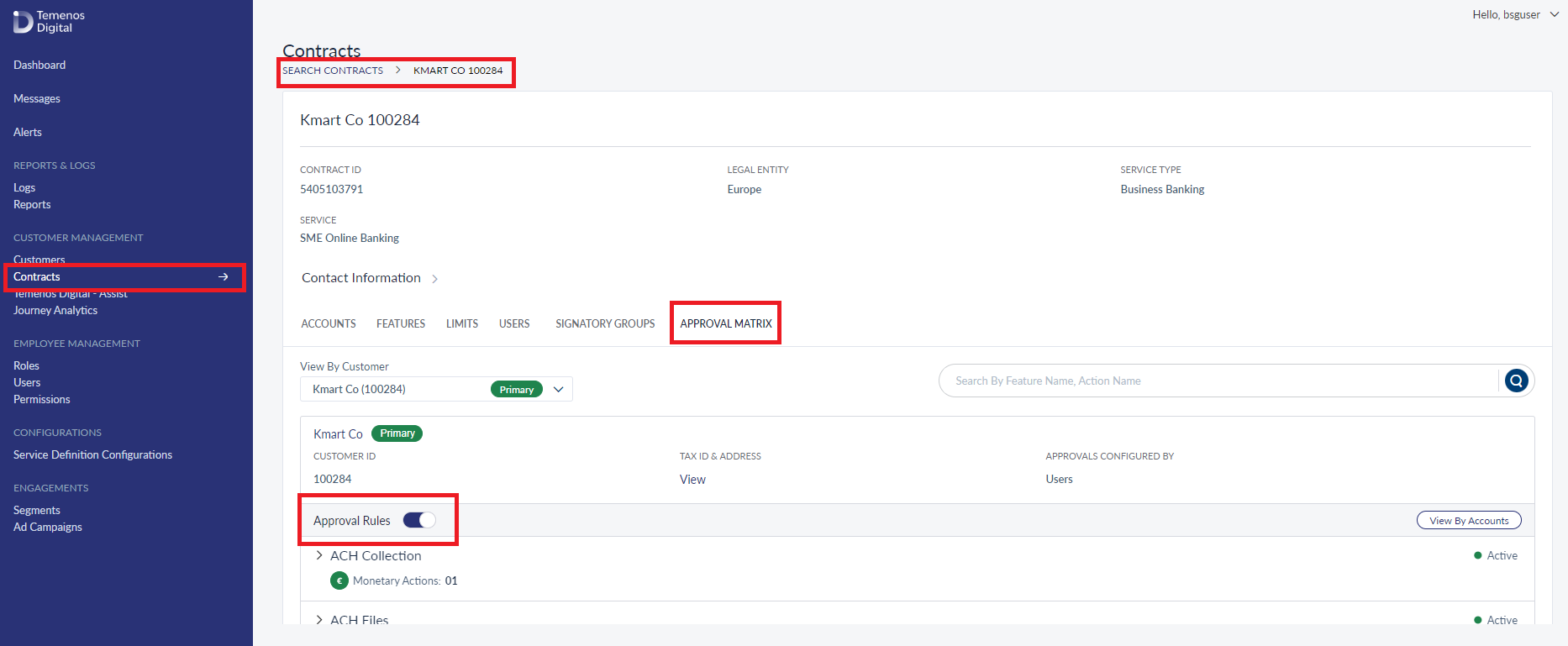1568x646 pixels.
Task: Switch to the Features tab
Action: pyautogui.click(x=401, y=323)
